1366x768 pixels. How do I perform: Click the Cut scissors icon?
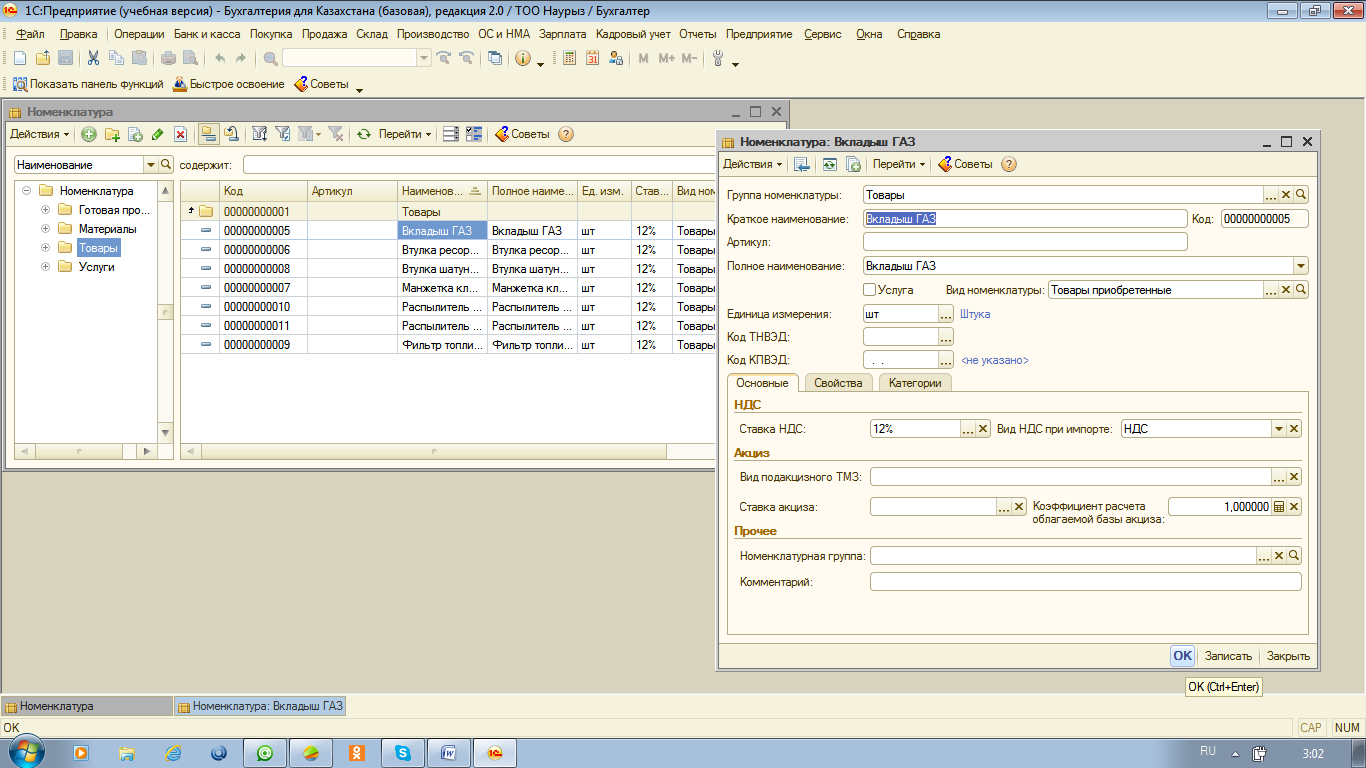(93, 58)
